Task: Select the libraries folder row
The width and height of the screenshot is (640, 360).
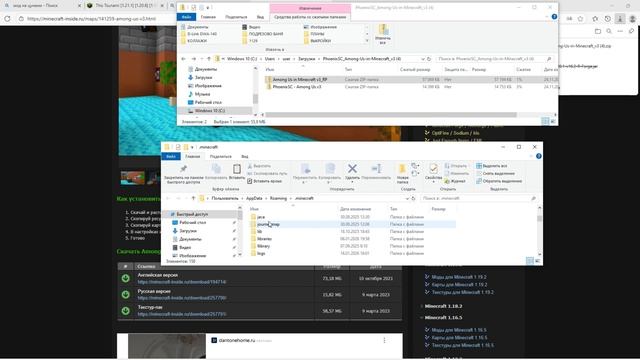Action: tap(353, 239)
